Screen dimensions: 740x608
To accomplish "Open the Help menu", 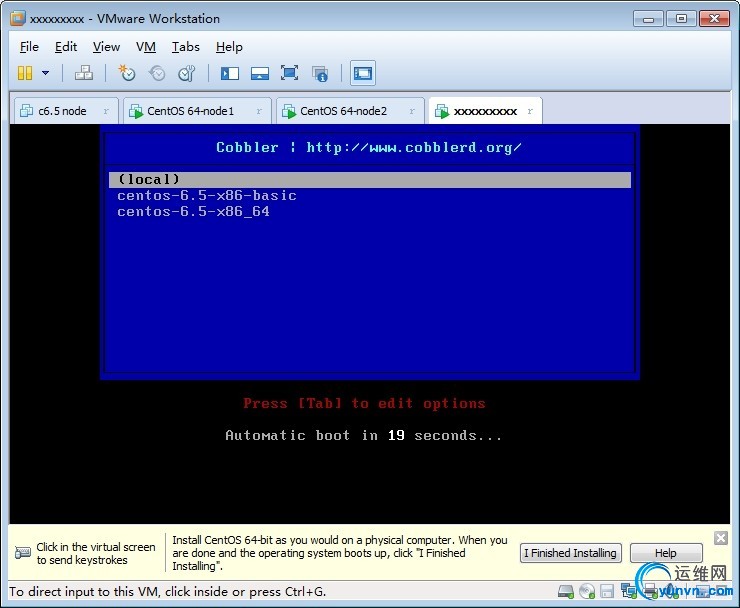I will coord(229,47).
